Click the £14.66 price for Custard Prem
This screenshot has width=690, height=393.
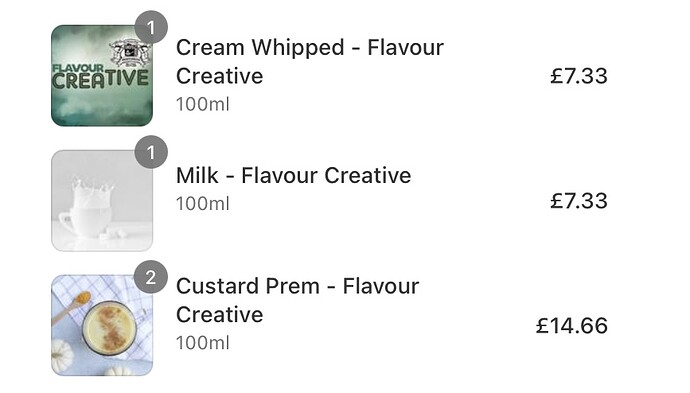(x=572, y=326)
